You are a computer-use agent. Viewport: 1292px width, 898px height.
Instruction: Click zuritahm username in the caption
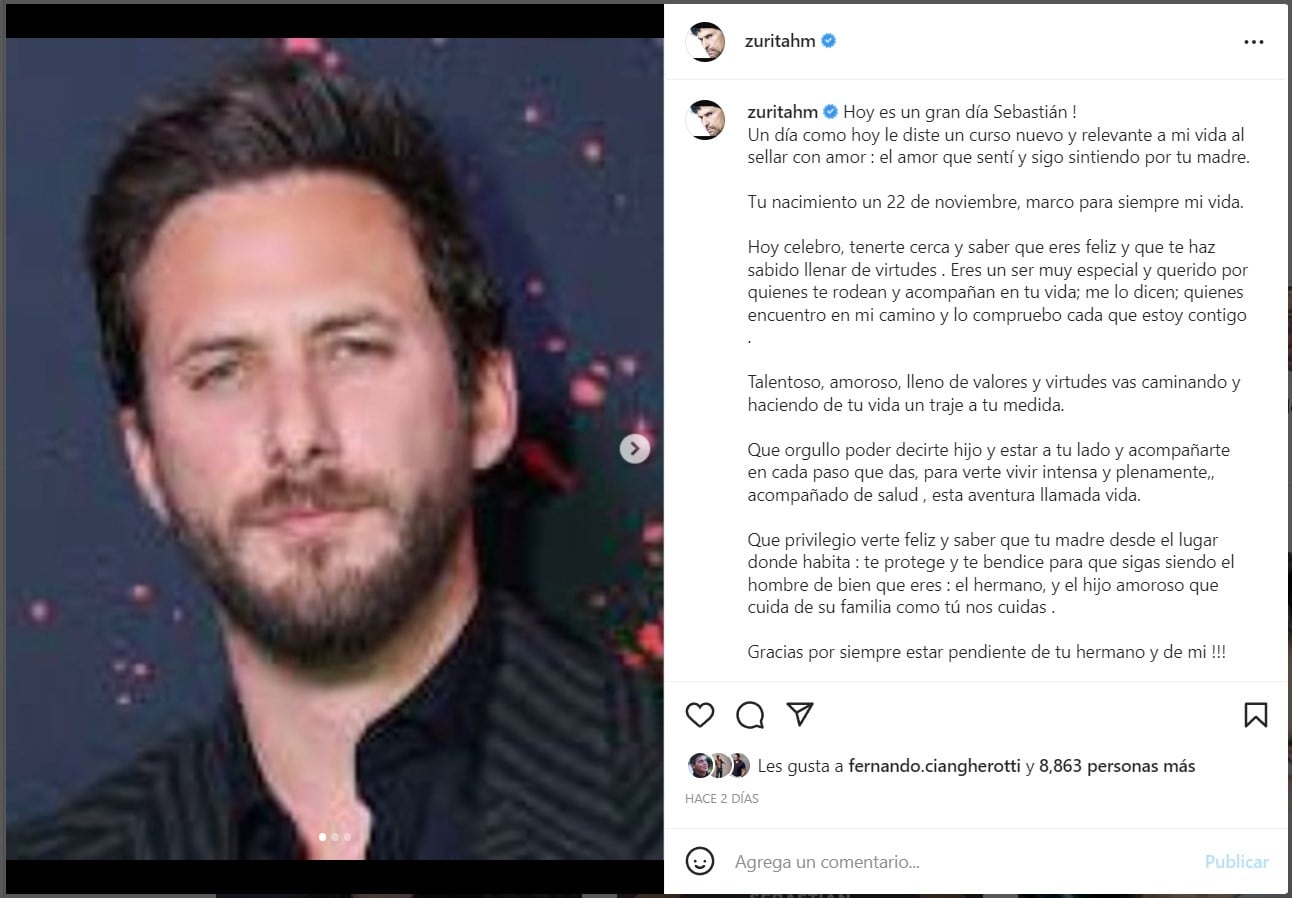coord(783,111)
